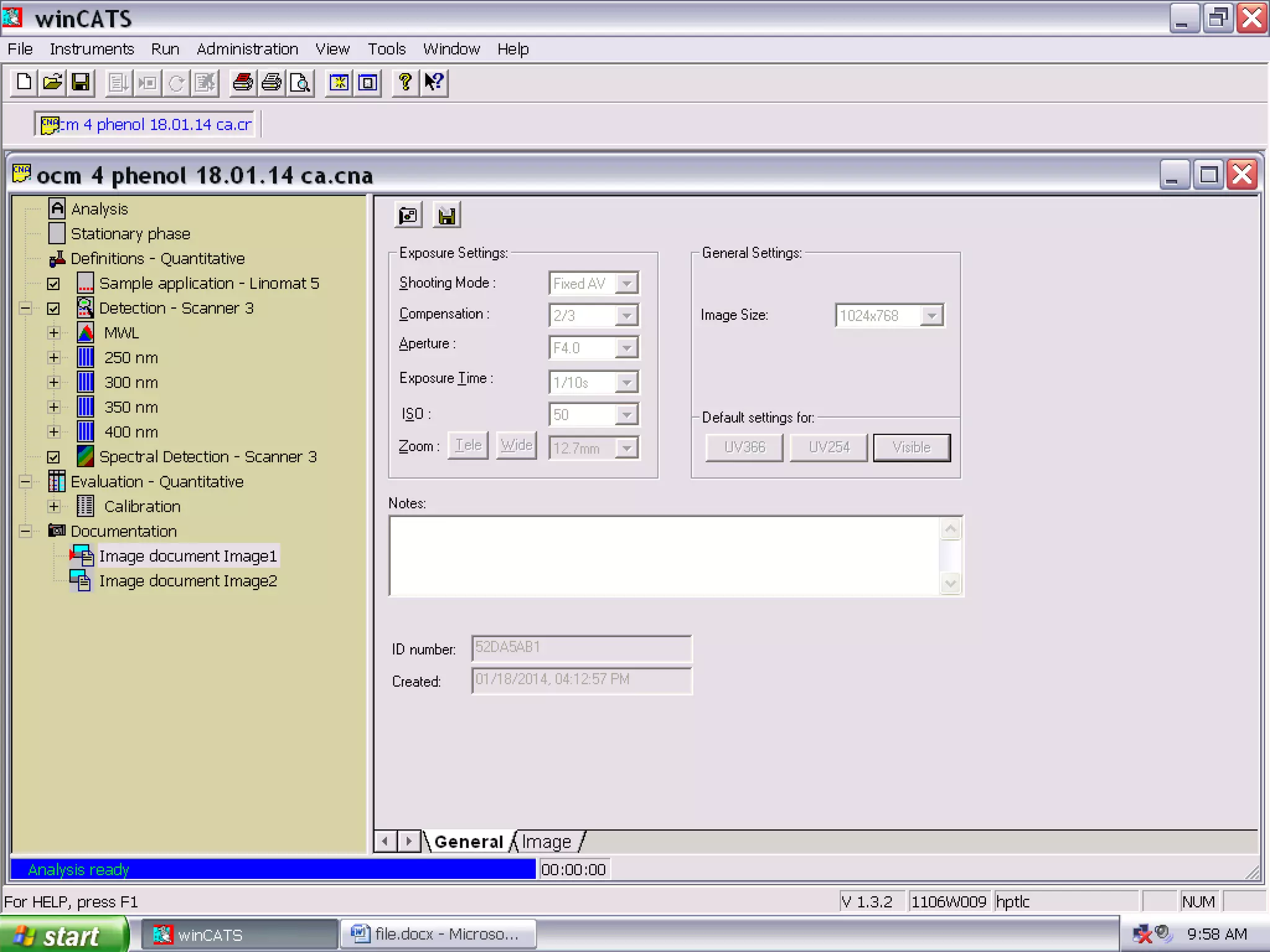Click the Open folder toolbar icon
Screen dimensions: 1270x952
53,82
